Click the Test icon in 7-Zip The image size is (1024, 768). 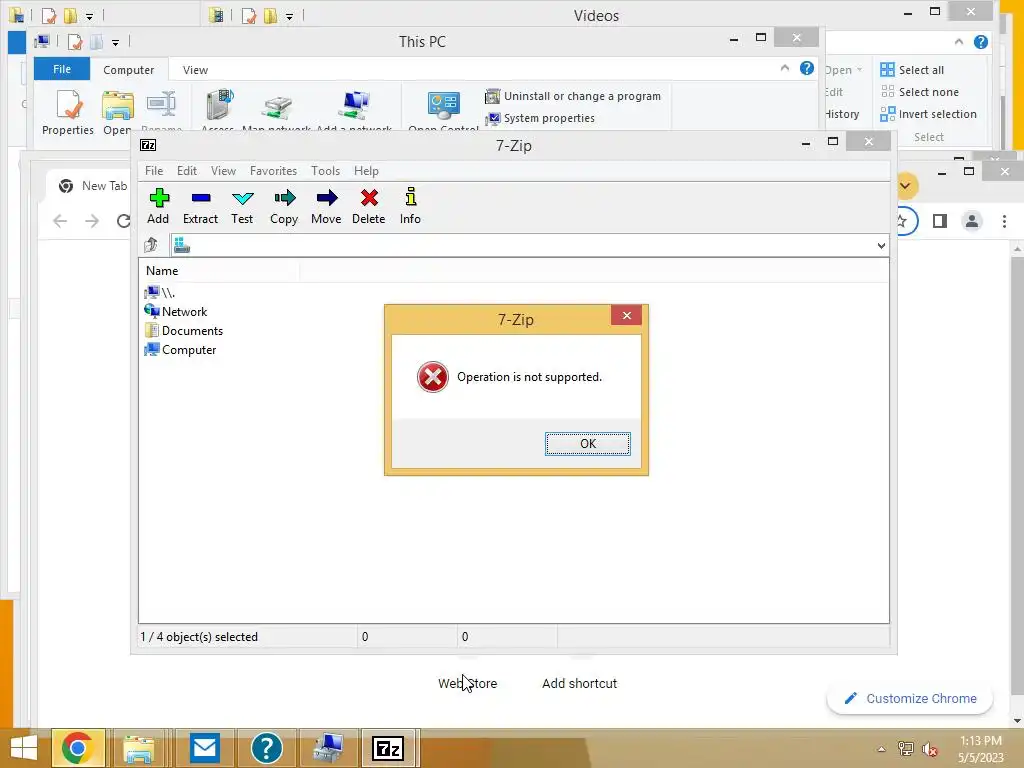coord(242,198)
